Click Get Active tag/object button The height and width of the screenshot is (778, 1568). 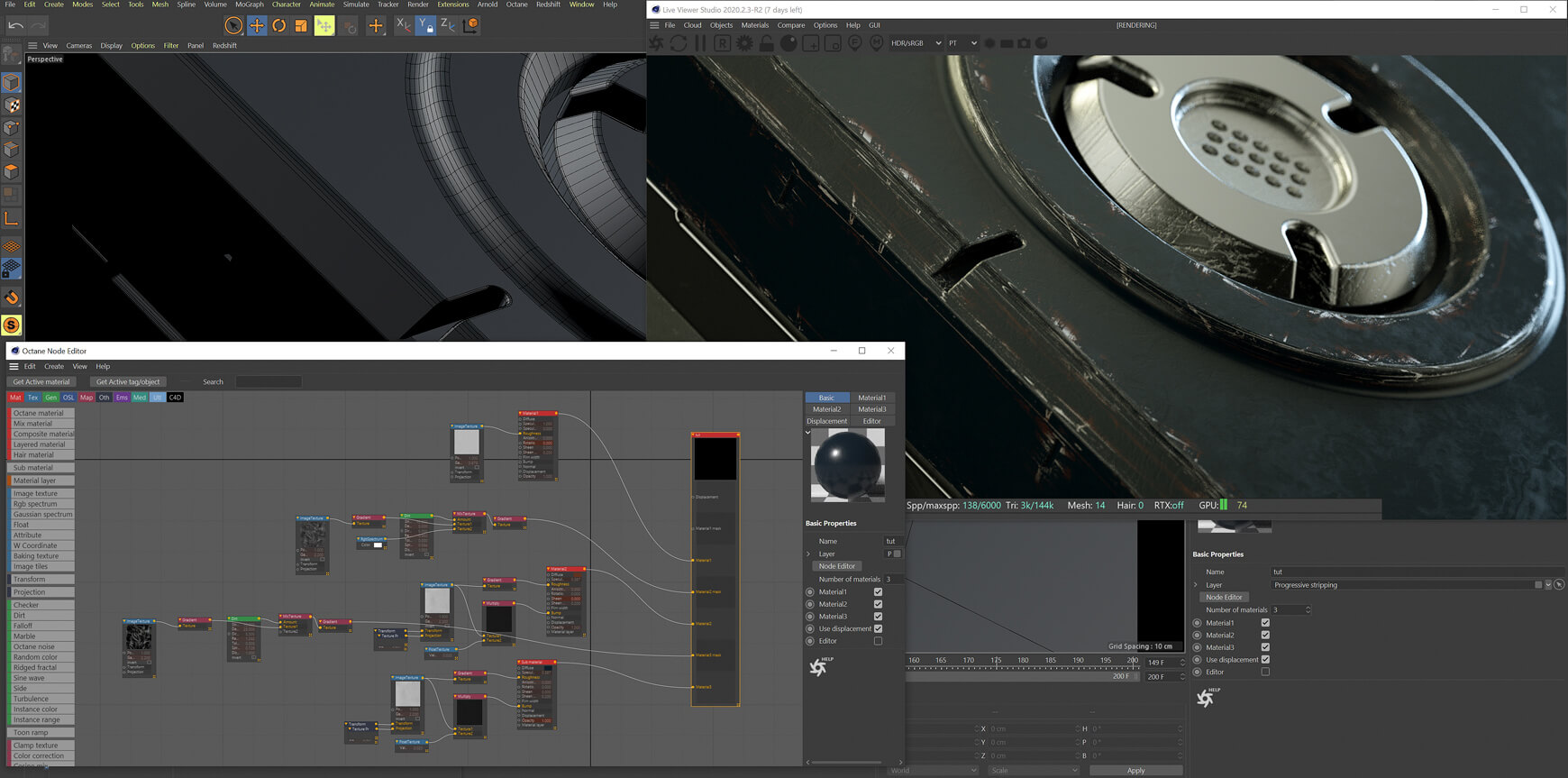(x=128, y=381)
